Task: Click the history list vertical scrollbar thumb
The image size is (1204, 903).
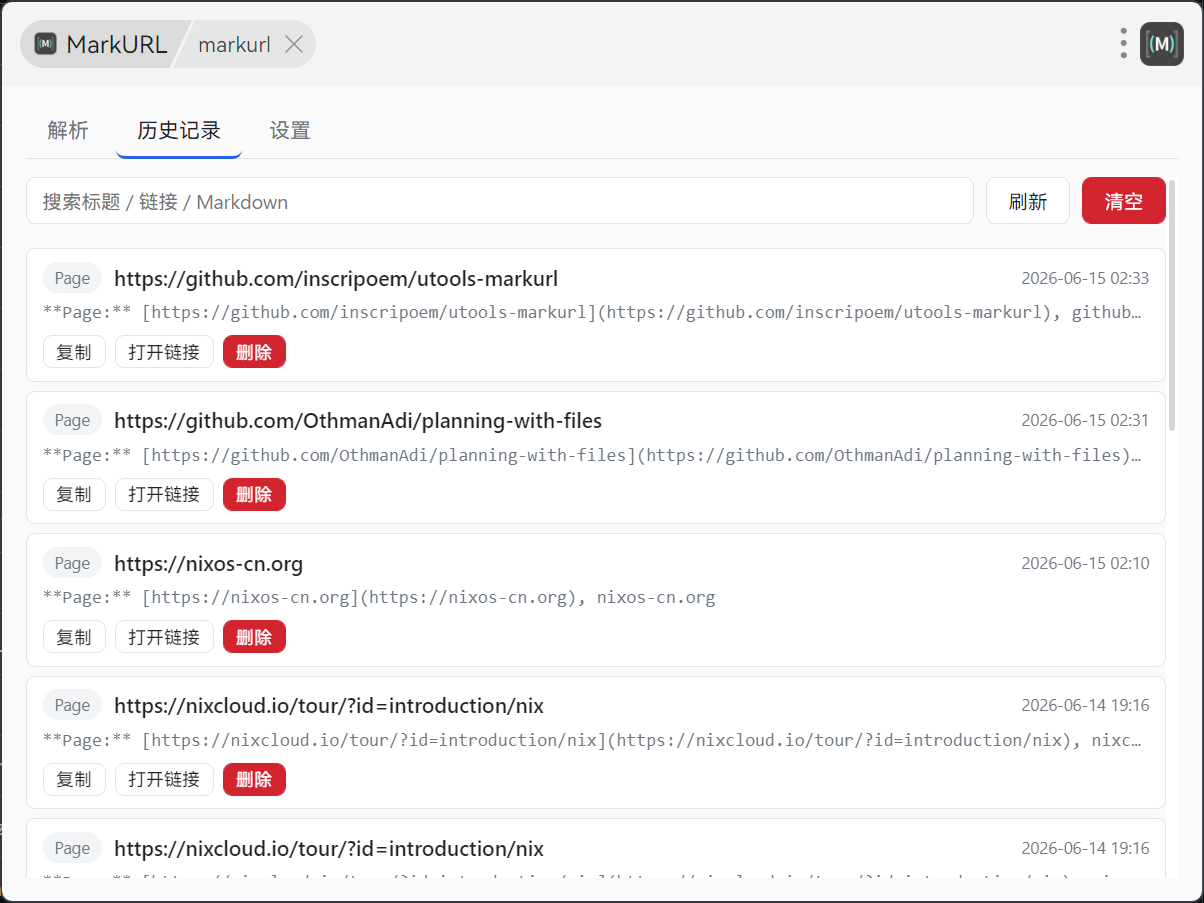Action: 1172,305
